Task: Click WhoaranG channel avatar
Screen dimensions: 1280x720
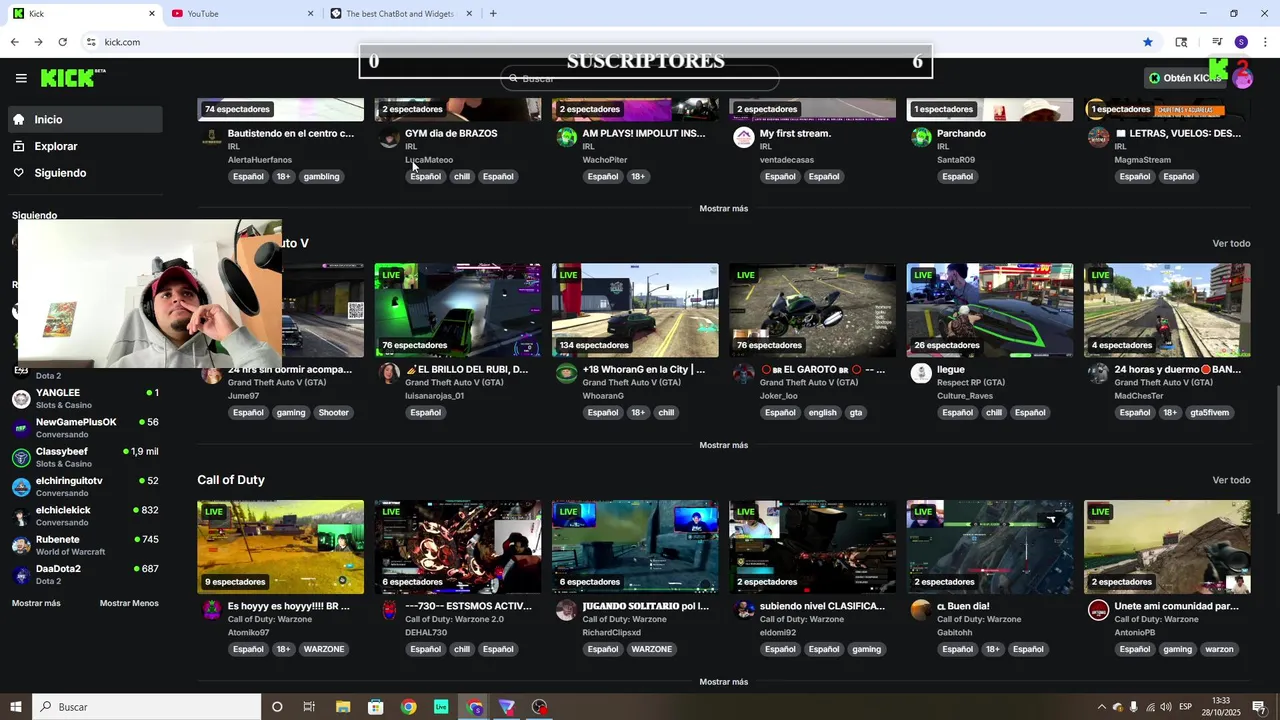Action: point(567,373)
